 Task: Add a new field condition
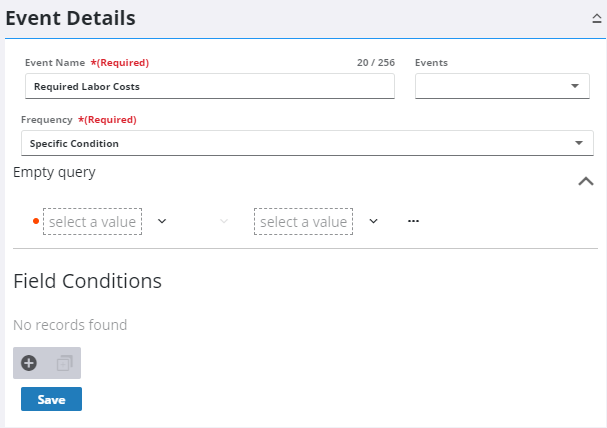[29, 363]
